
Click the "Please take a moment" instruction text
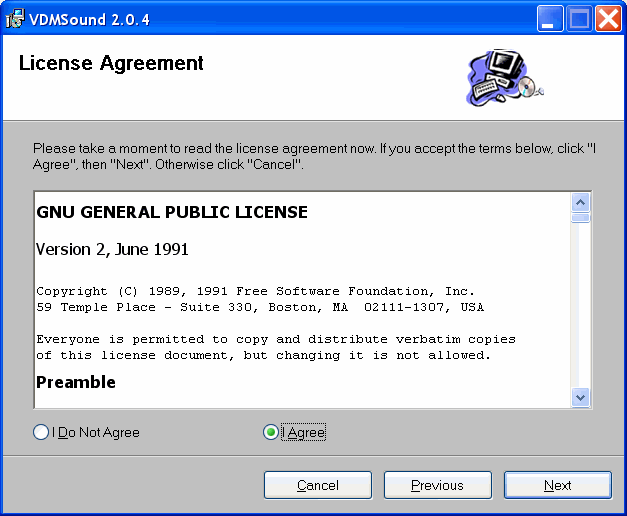click(314, 156)
